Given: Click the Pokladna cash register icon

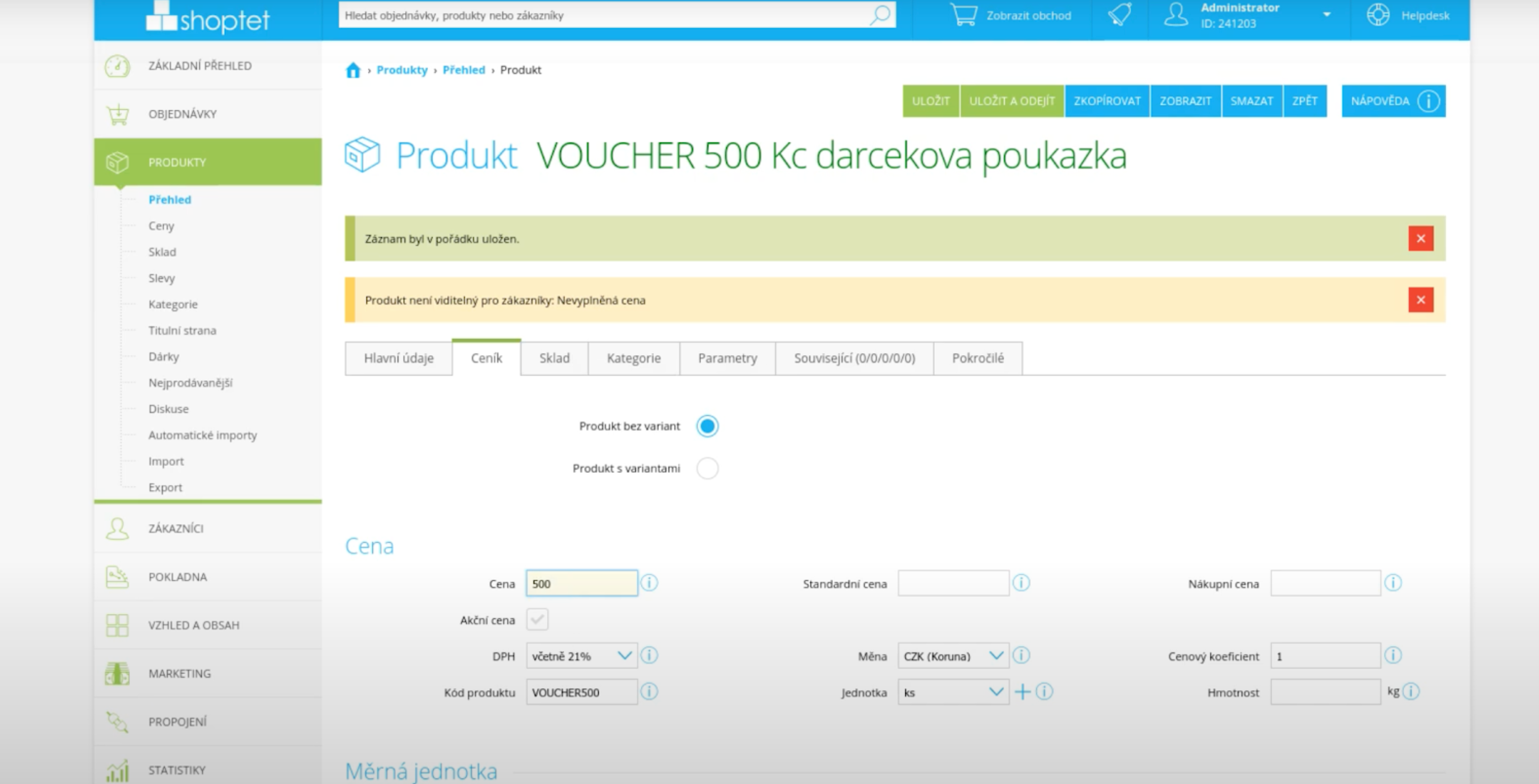Looking at the screenshot, I should 117,577.
